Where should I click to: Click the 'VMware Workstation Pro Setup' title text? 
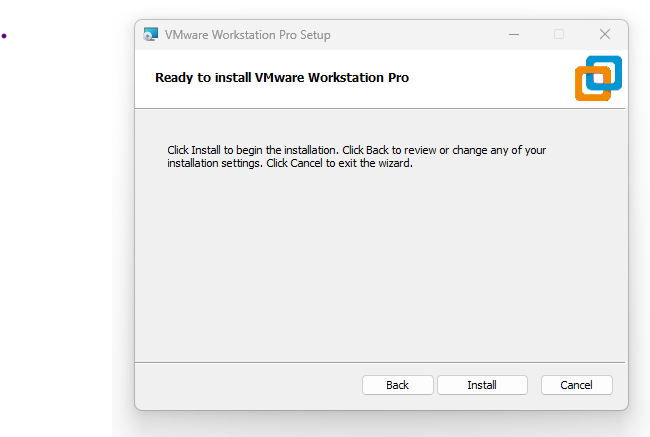248,35
